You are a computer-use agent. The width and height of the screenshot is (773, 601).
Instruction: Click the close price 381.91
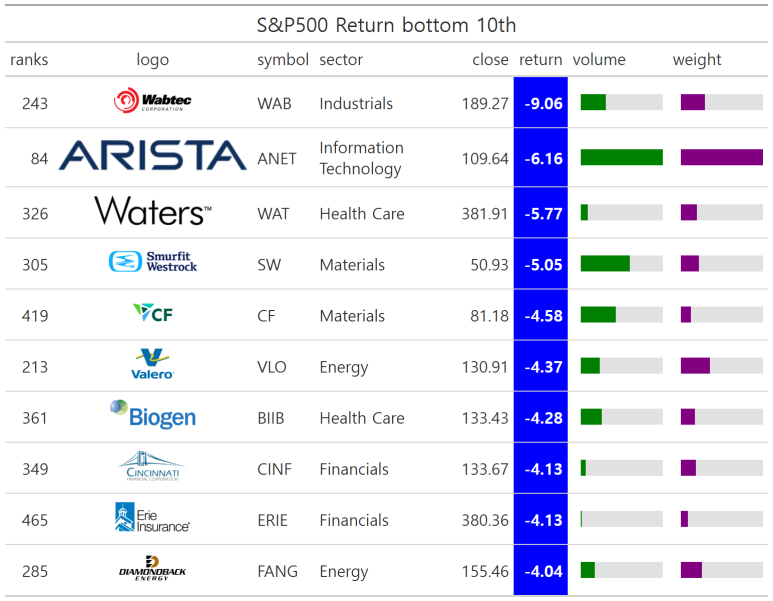click(485, 214)
